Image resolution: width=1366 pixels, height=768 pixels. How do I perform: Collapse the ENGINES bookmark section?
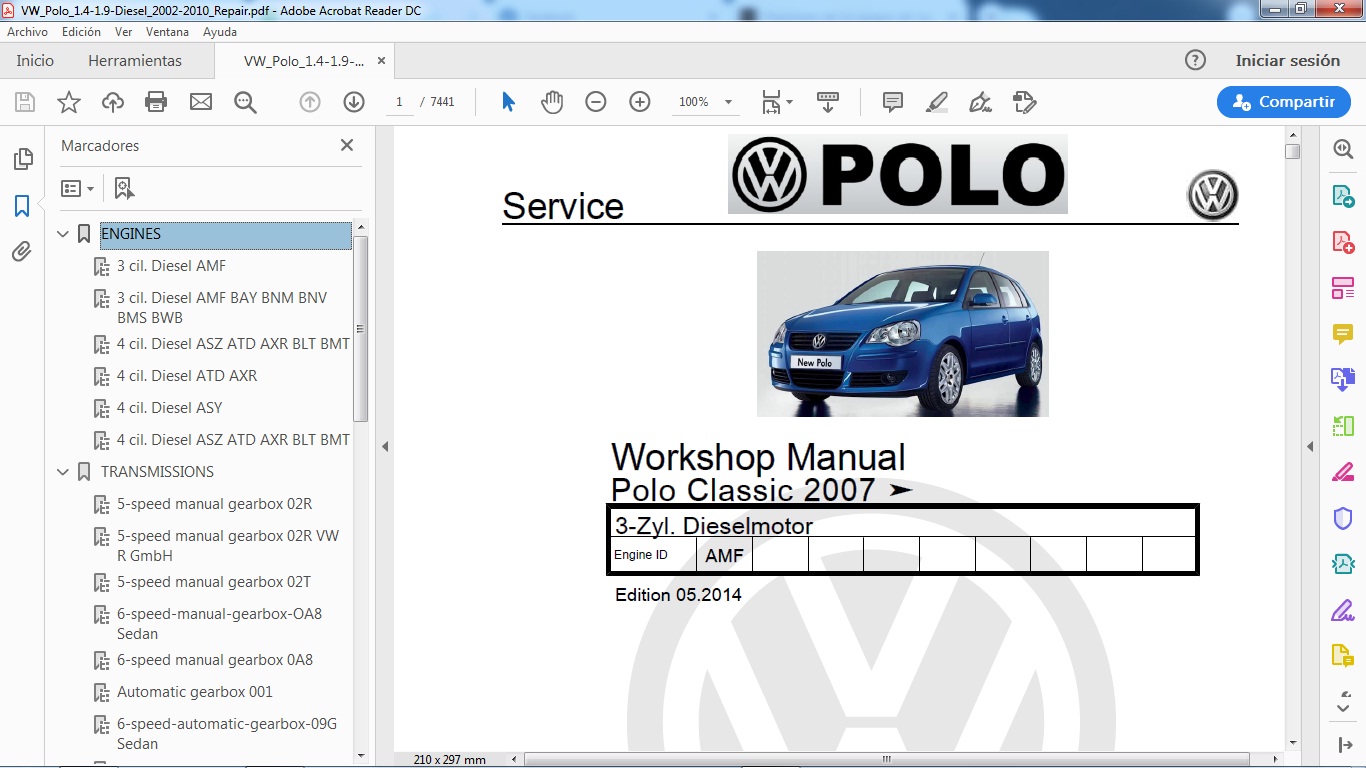63,233
